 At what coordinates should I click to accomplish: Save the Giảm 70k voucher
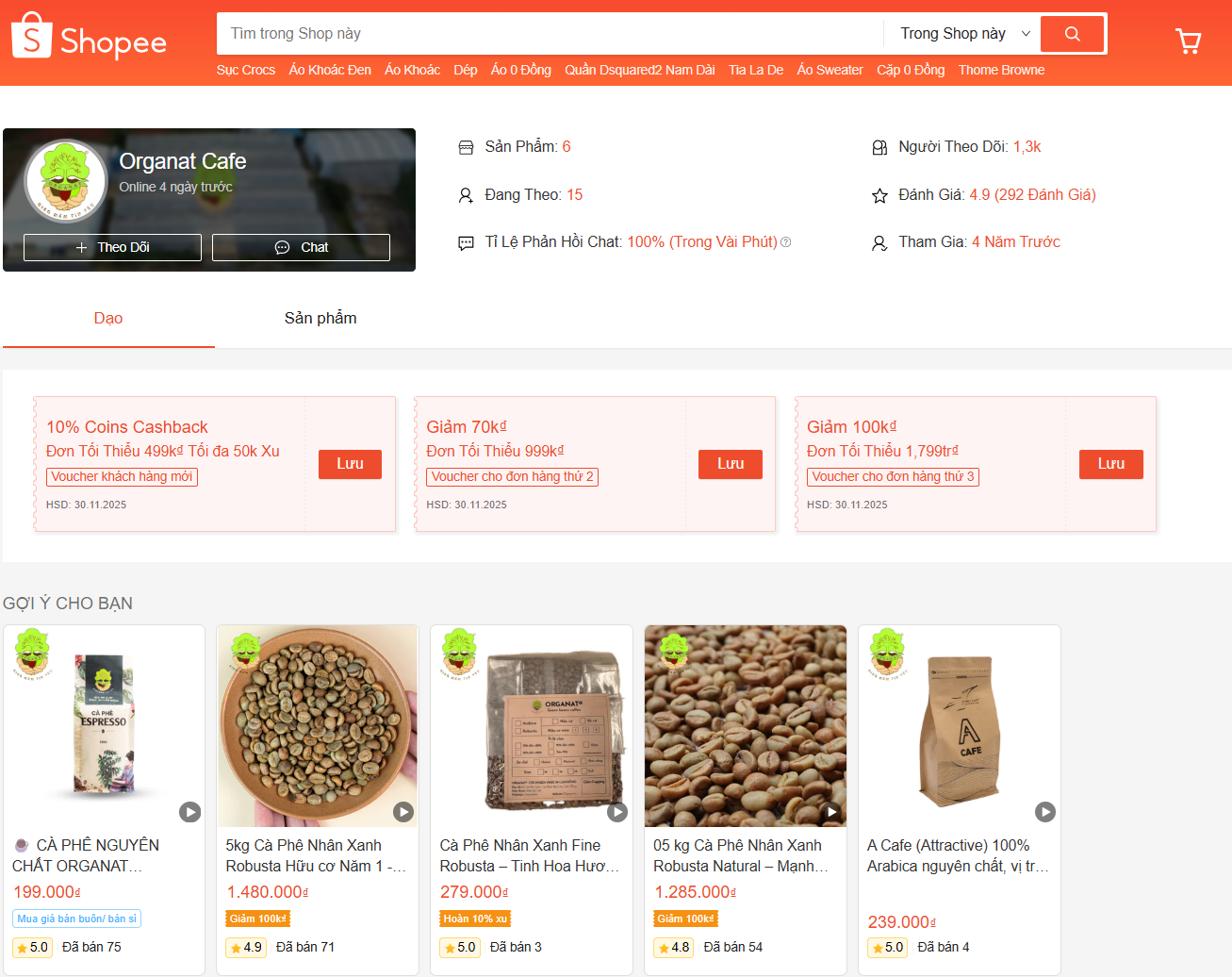coord(731,464)
